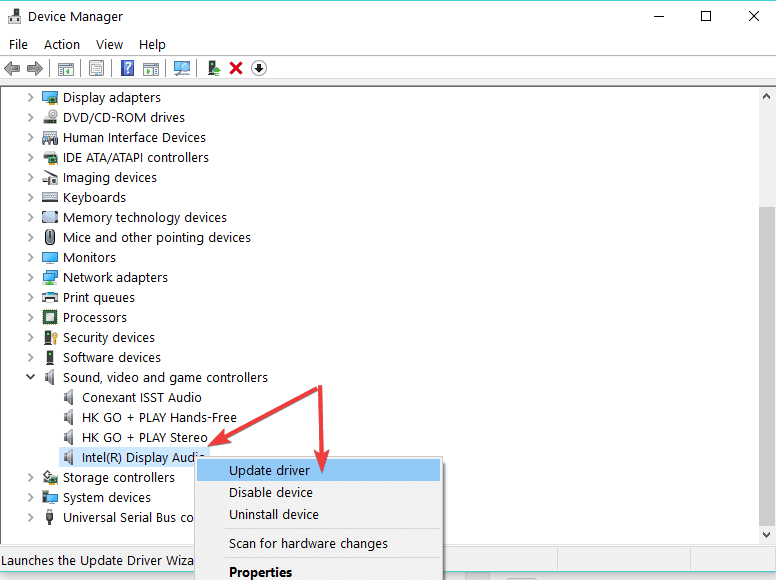This screenshot has width=776, height=580.
Task: Select the Software devices category
Action: point(112,357)
